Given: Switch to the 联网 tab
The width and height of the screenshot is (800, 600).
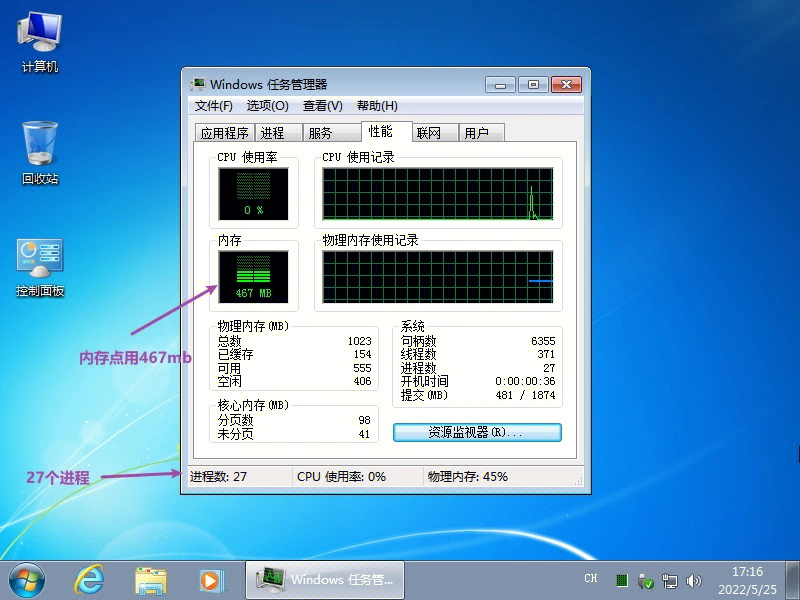Looking at the screenshot, I should (434, 133).
